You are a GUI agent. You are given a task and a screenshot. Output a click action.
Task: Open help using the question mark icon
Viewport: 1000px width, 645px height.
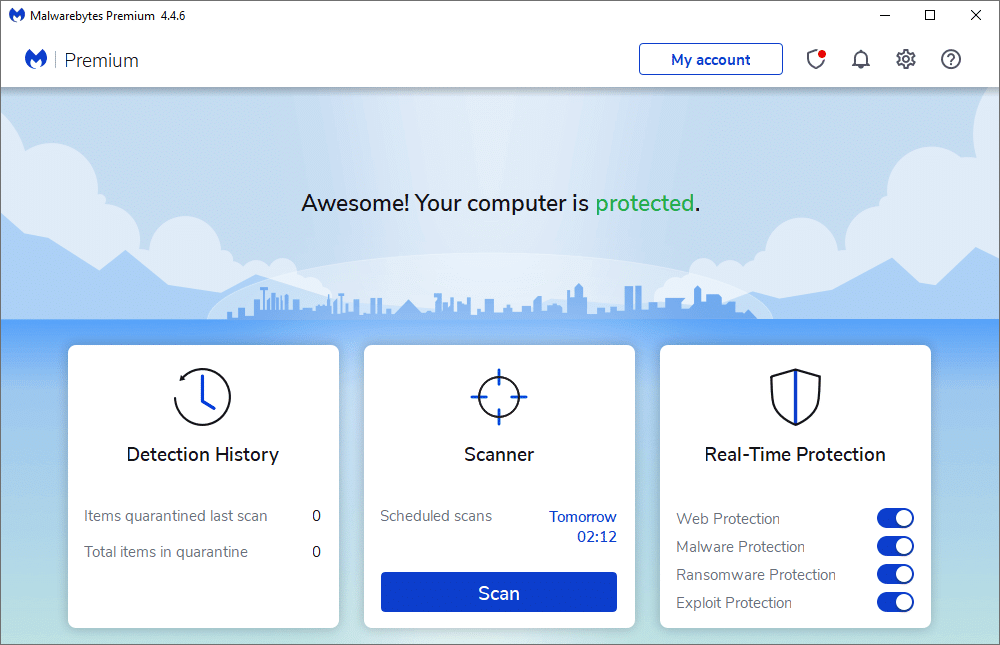[950, 59]
